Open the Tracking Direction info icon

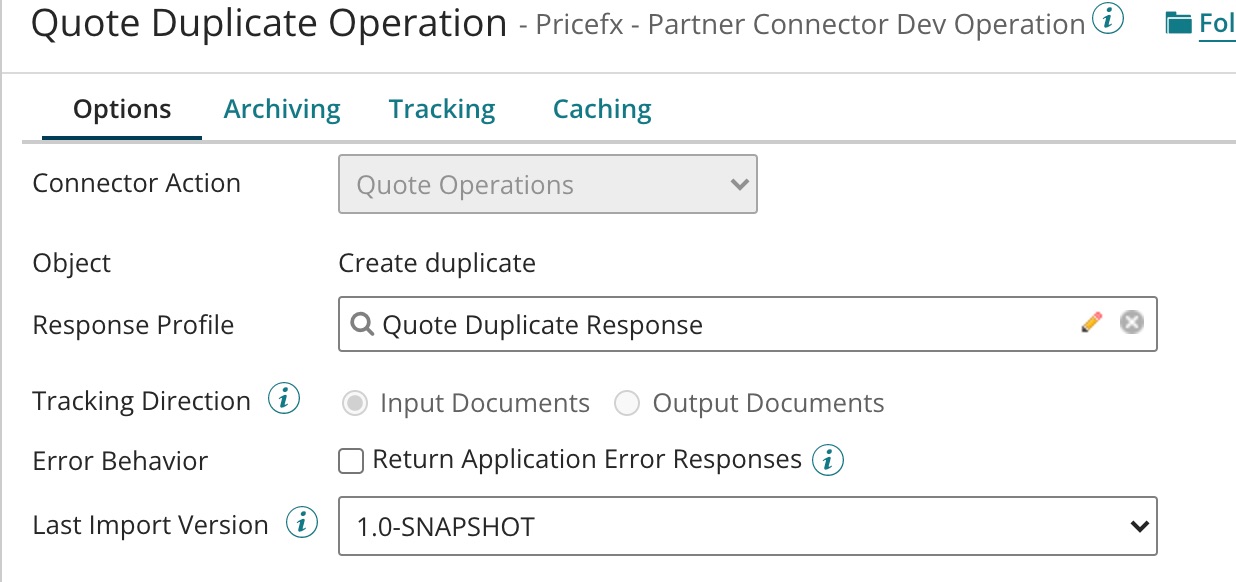coord(284,400)
